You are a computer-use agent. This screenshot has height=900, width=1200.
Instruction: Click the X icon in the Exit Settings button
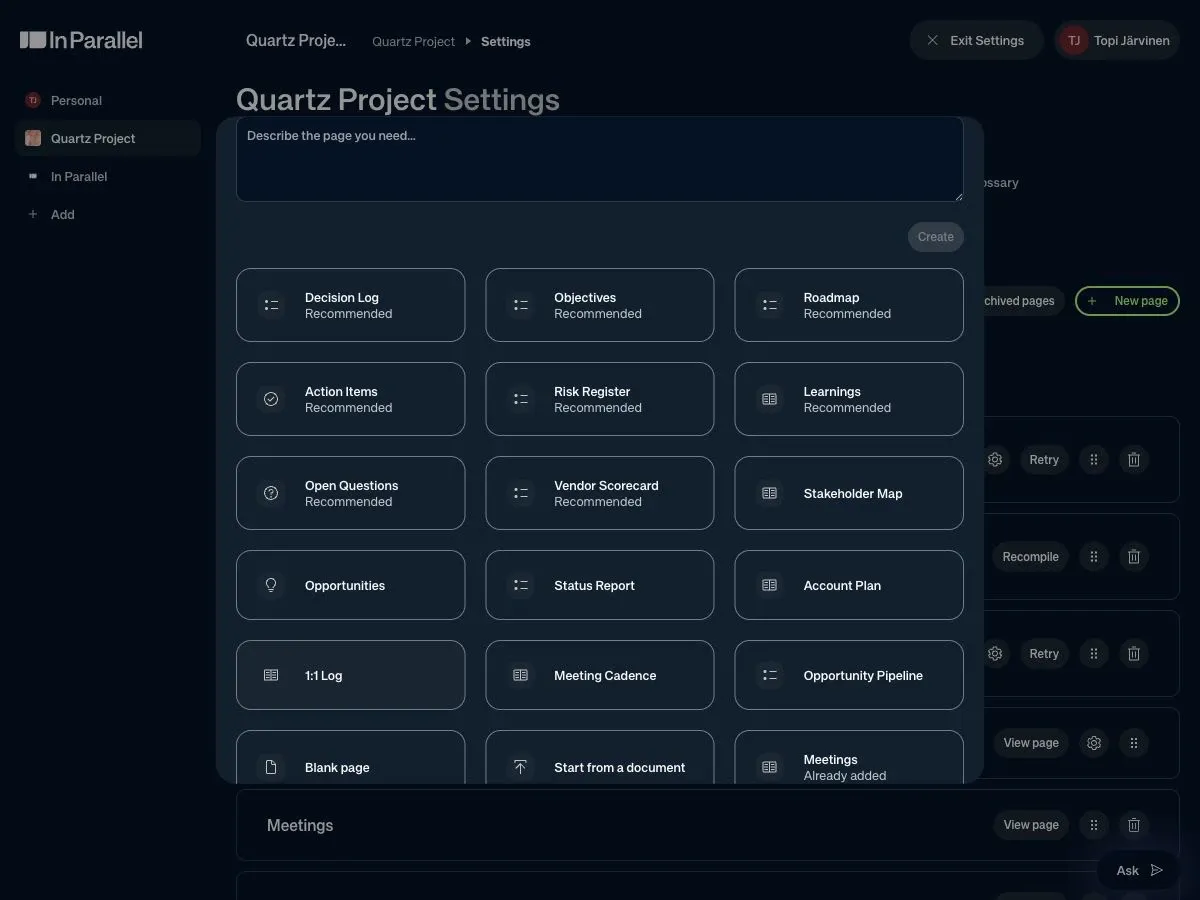932,40
